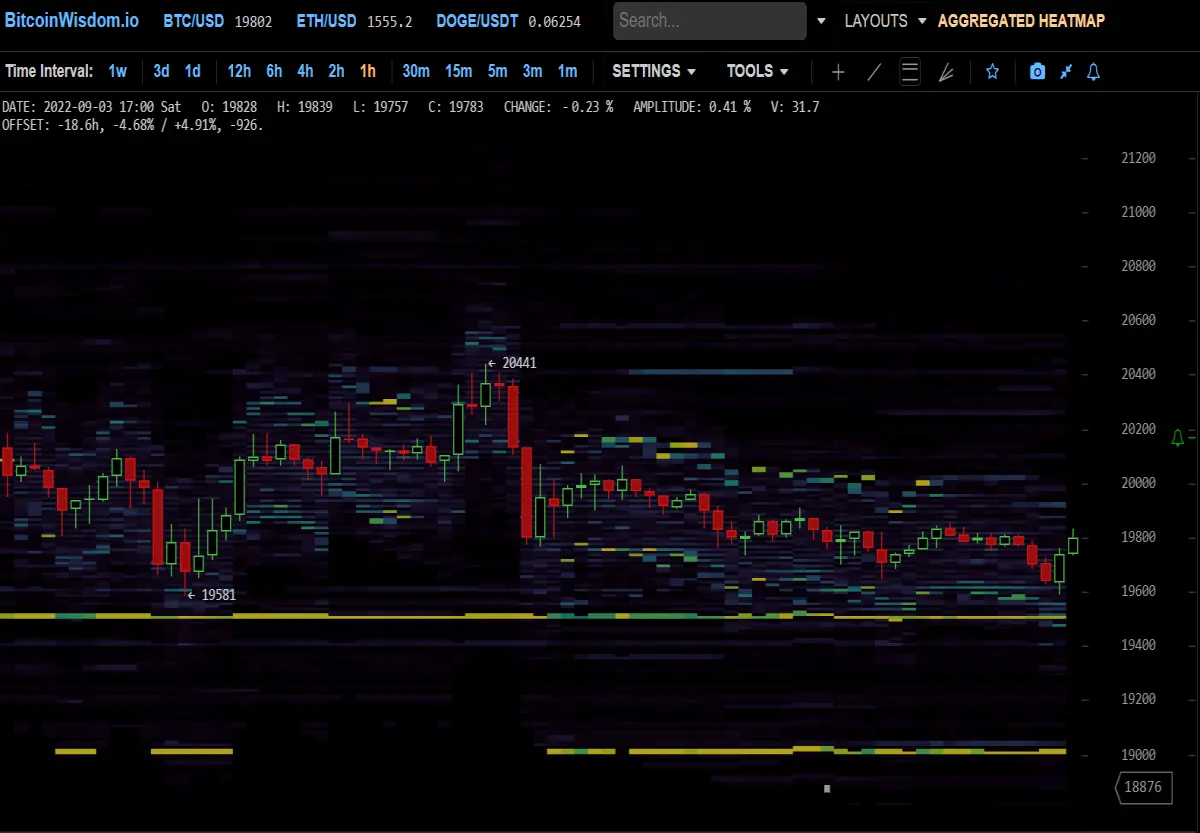1200x833 pixels.
Task: Select the crosshair cursor tool
Action: tap(838, 72)
